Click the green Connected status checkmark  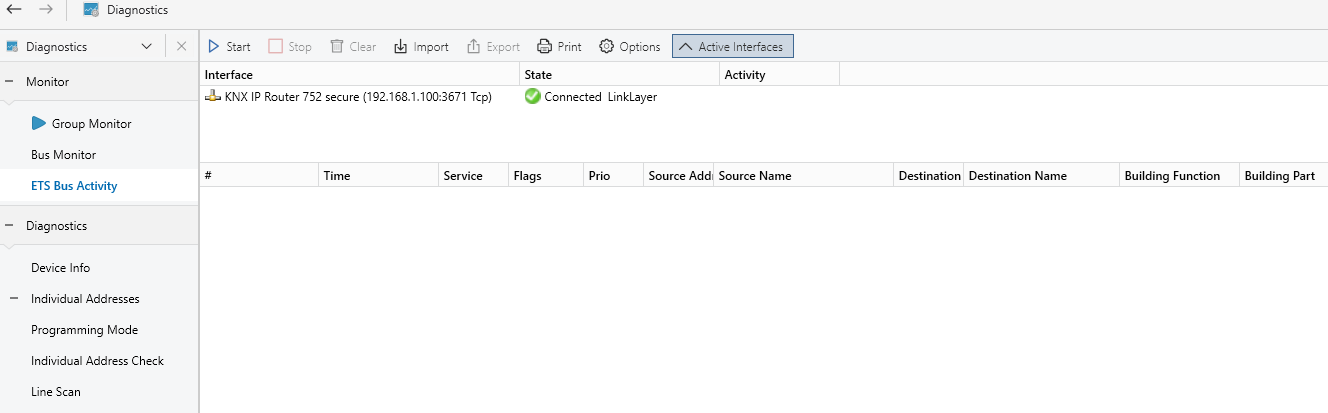tap(532, 97)
